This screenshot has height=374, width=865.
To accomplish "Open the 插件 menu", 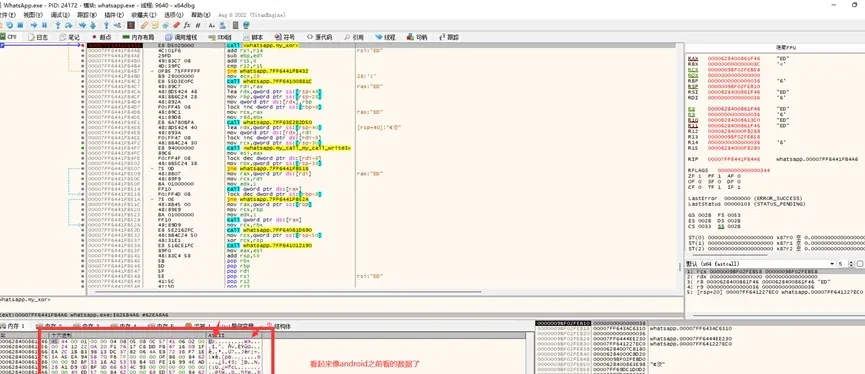I will (x=114, y=15).
